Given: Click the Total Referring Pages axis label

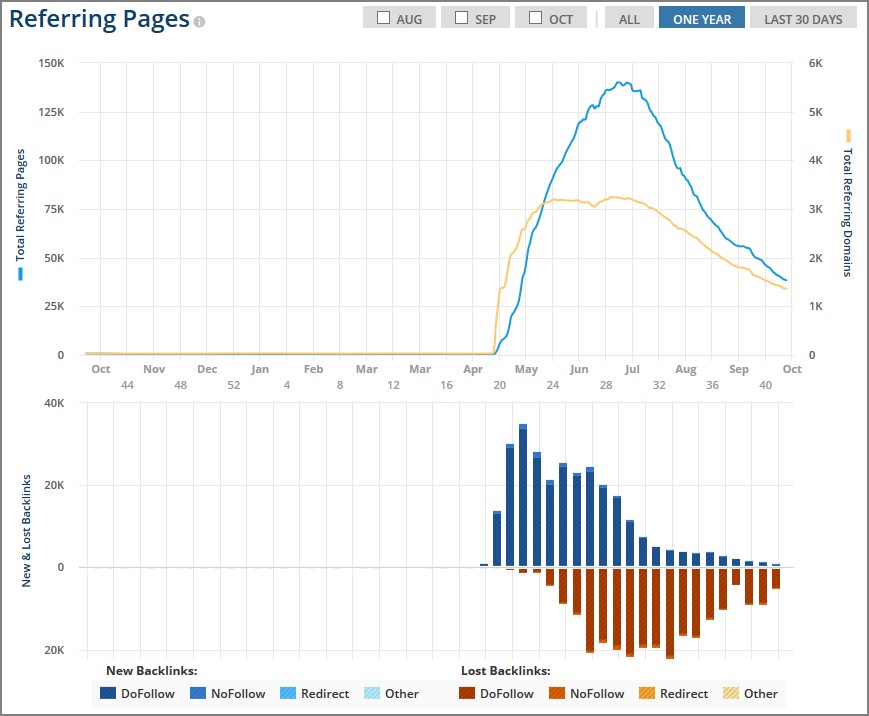Looking at the screenshot, I should point(21,205).
